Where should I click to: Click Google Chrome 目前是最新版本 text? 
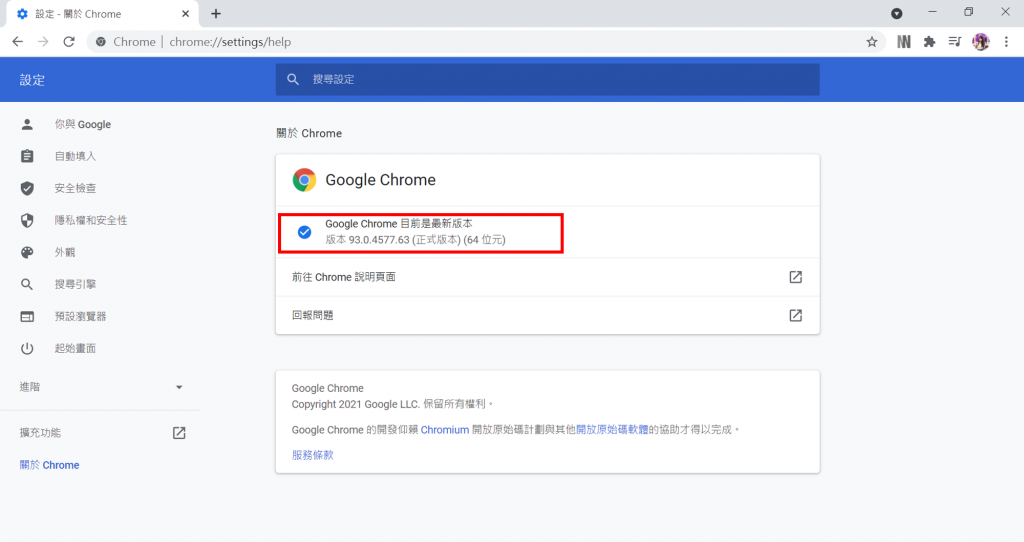399,223
